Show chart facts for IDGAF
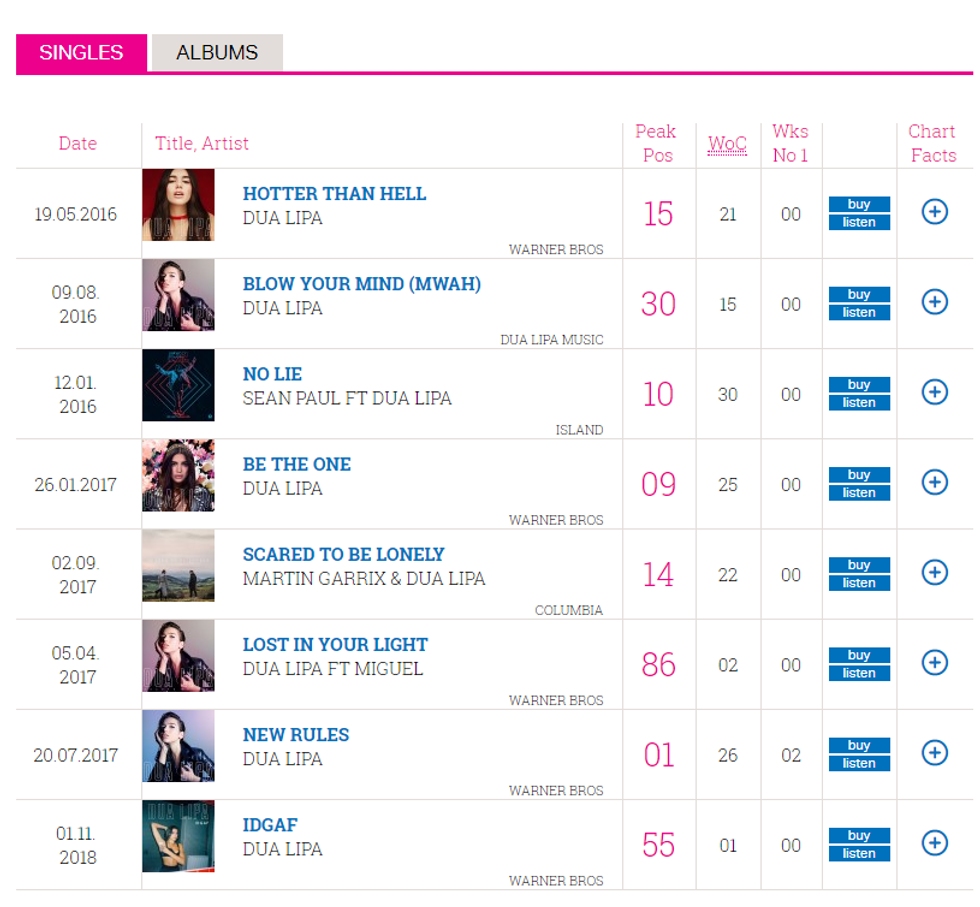This screenshot has width=980, height=907. [x=934, y=843]
